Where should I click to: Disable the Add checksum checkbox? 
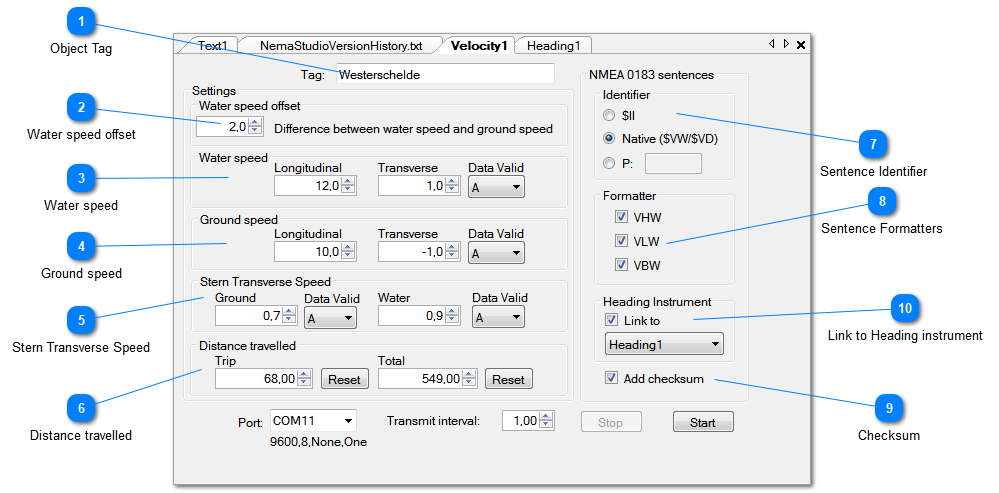(611, 378)
